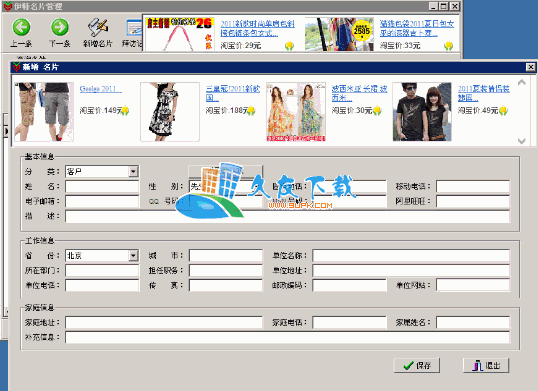The image size is (538, 391).
Task: Open the 29元 handbag ad thumbnail
Action: pos(180,34)
